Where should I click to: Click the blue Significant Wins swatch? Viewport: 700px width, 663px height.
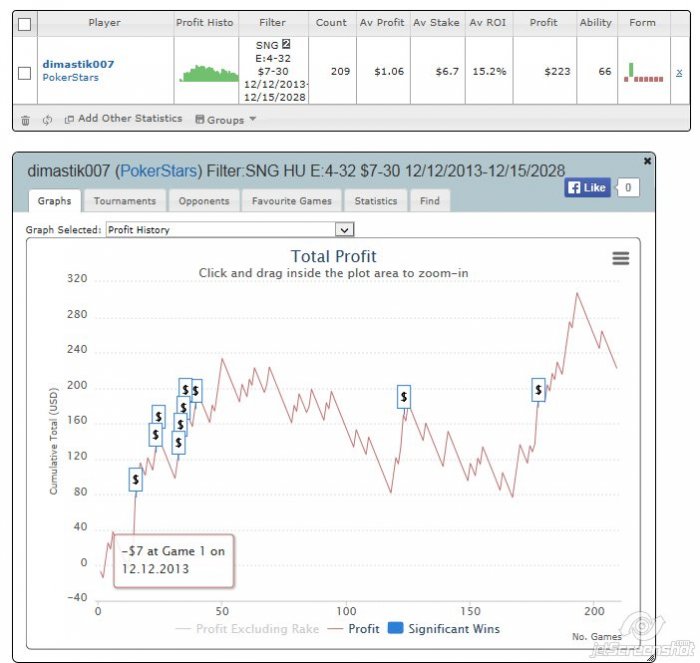[x=396, y=628]
